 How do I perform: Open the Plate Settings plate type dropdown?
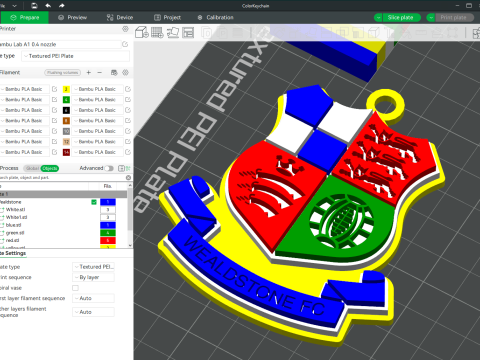point(93,267)
